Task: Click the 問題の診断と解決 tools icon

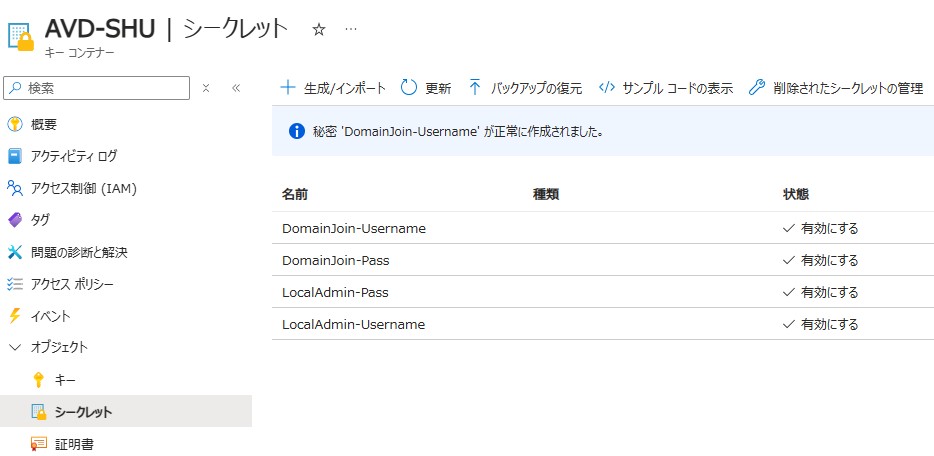Action: point(15,252)
